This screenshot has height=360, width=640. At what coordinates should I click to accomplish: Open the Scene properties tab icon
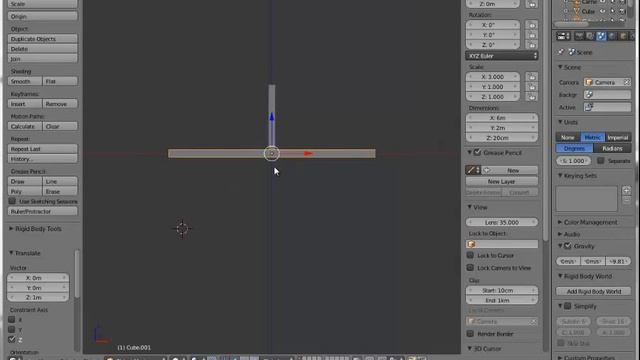(x=601, y=36)
